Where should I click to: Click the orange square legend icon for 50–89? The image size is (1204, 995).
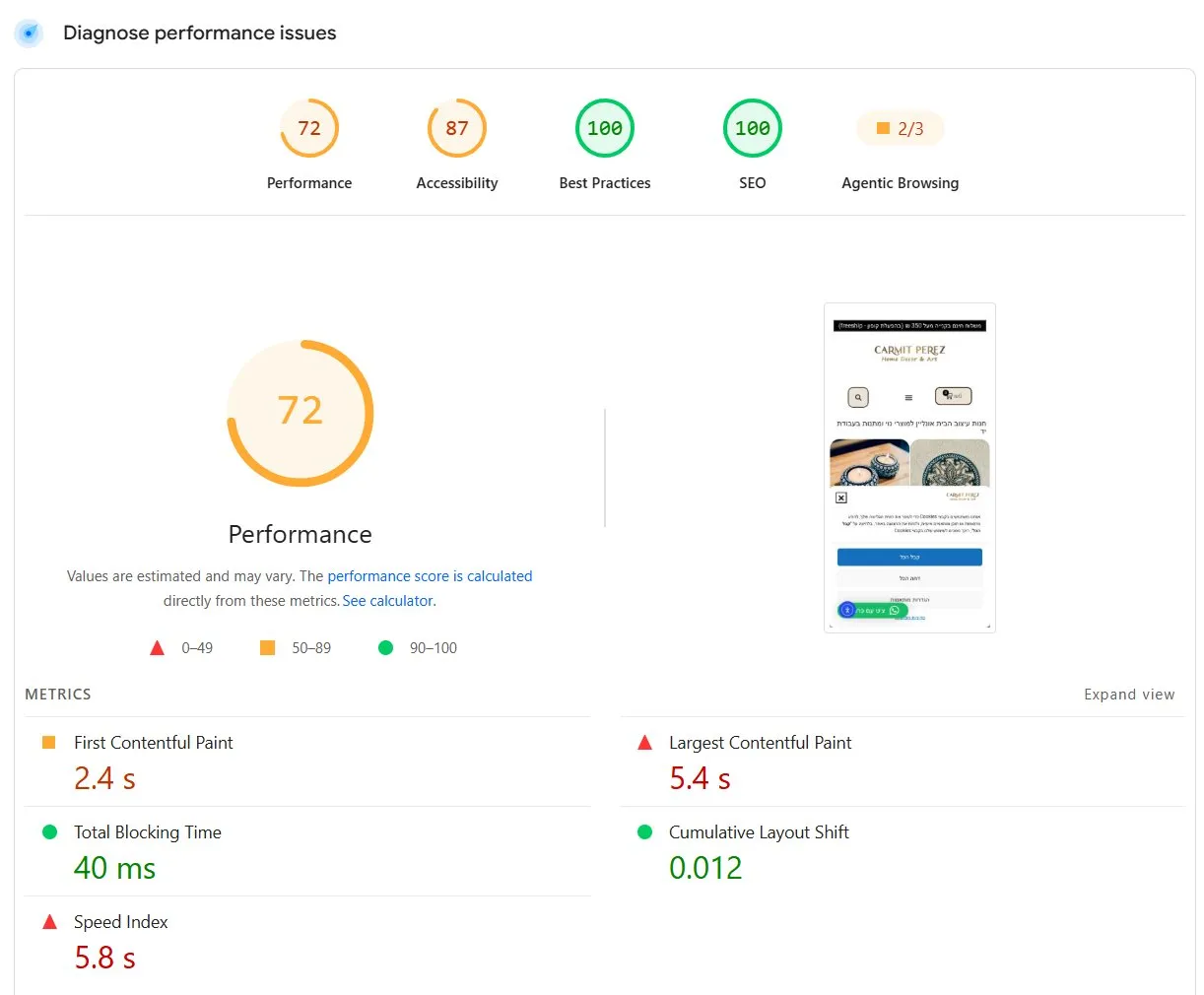(267, 648)
